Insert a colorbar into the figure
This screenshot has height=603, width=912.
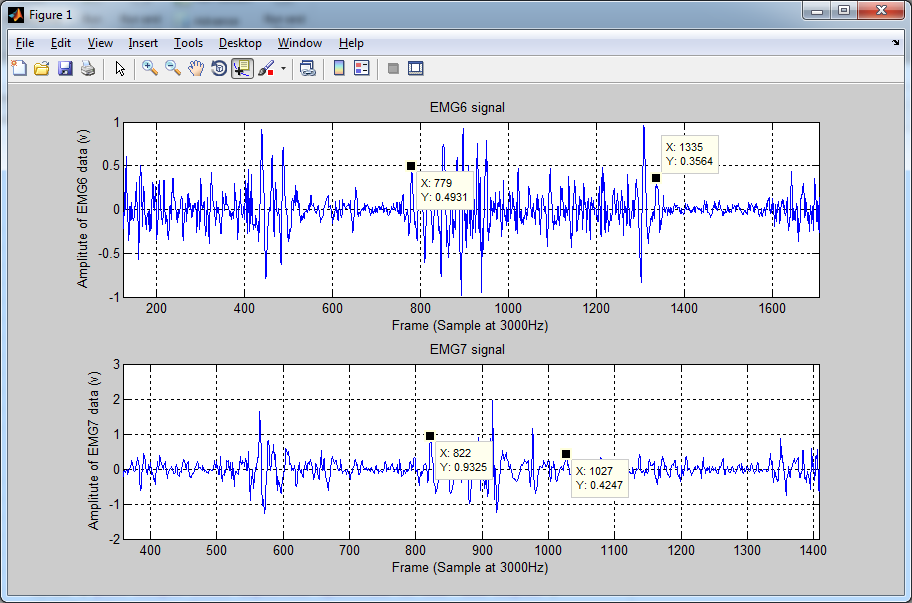pyautogui.click(x=338, y=68)
